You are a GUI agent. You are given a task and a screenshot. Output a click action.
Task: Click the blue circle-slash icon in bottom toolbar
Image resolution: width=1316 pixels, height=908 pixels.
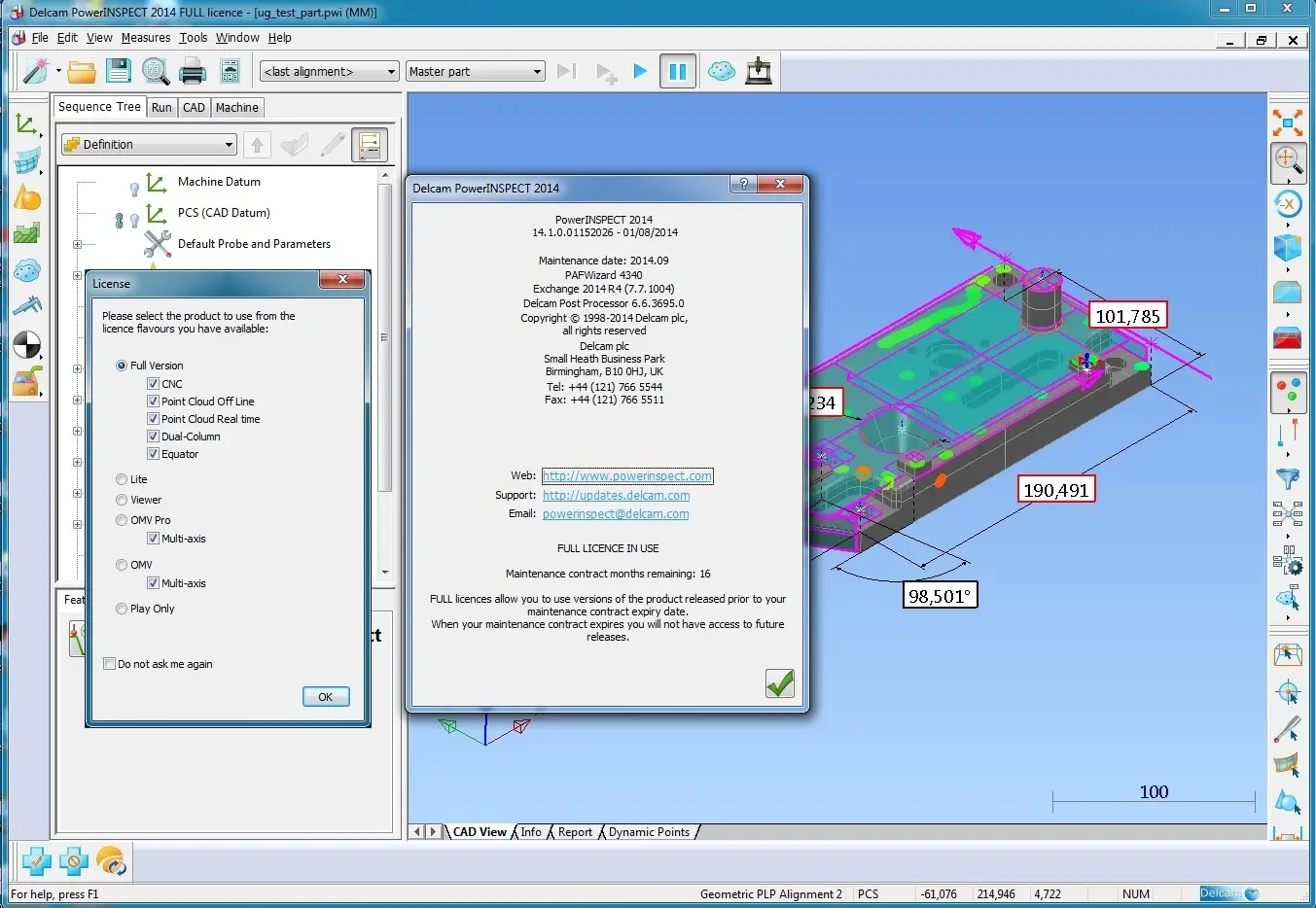point(74,861)
